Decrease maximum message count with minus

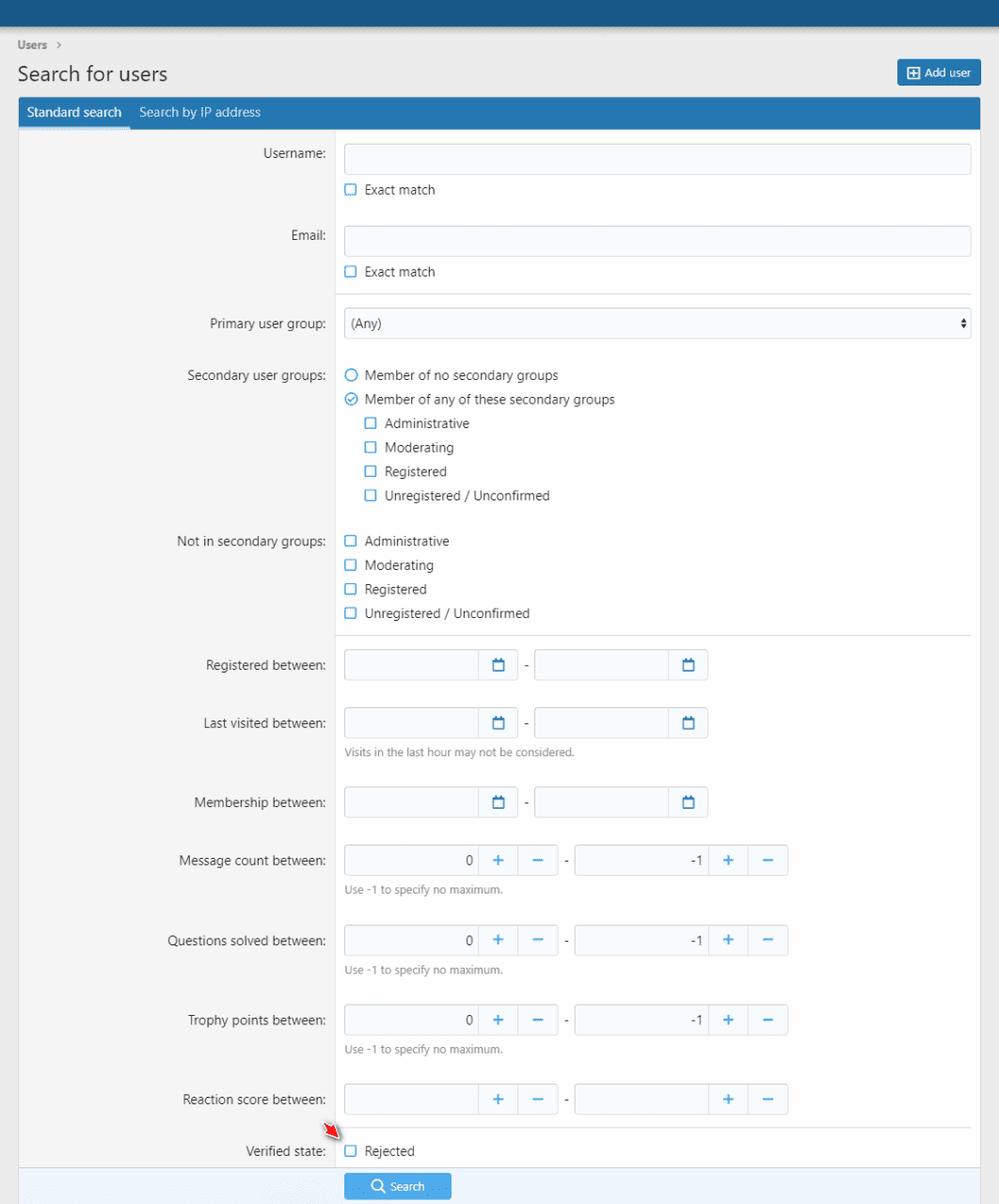click(768, 861)
